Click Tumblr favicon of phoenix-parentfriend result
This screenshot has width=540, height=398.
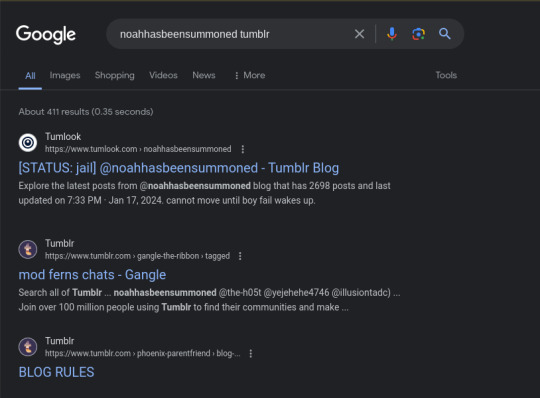(28, 347)
